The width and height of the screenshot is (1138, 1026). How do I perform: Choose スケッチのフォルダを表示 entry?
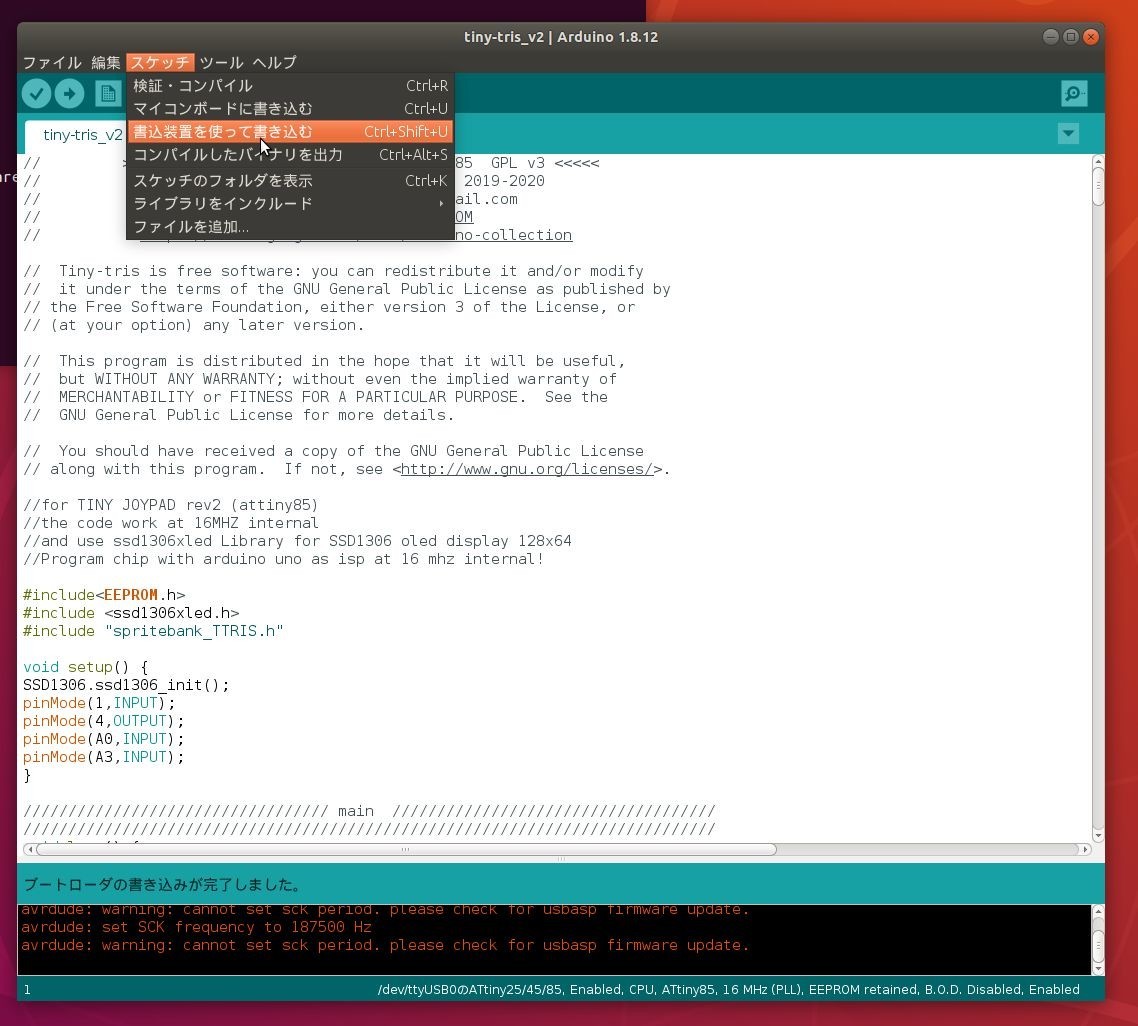(290, 181)
